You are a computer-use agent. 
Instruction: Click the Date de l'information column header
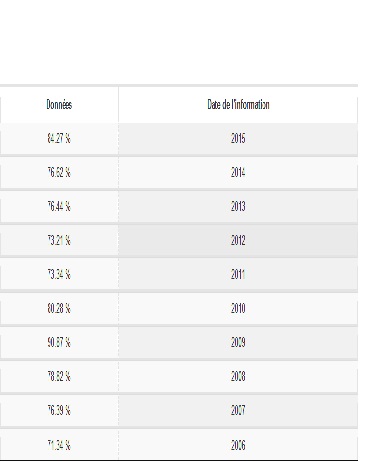[238, 105]
